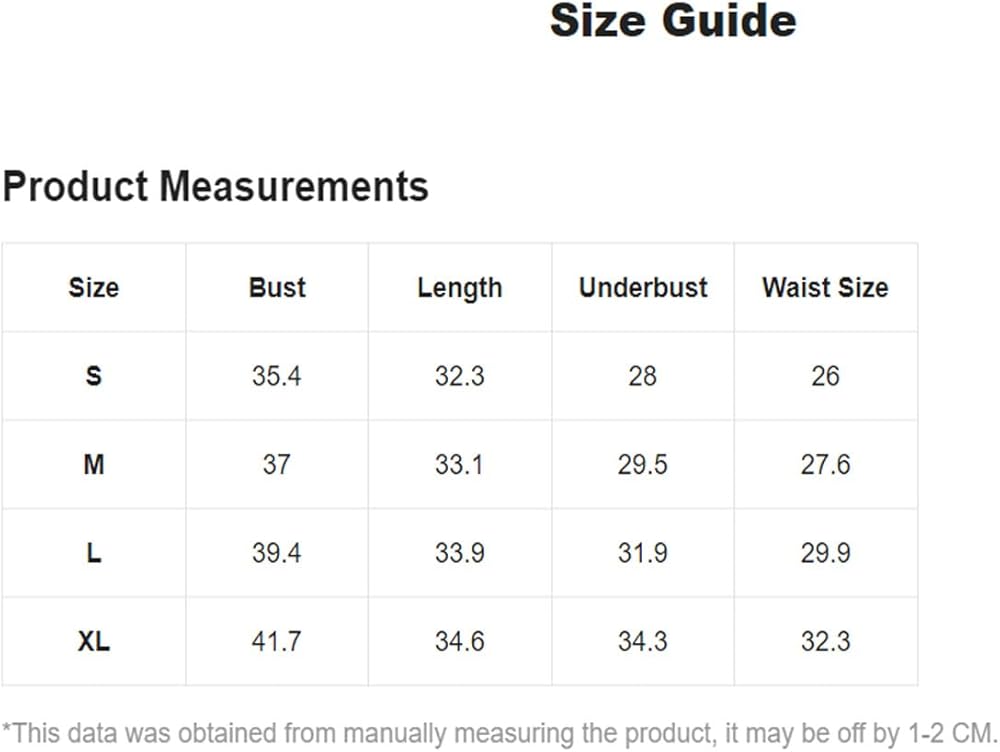Click the 41.7 bust cell
The height and width of the screenshot is (752, 1000).
(x=277, y=641)
